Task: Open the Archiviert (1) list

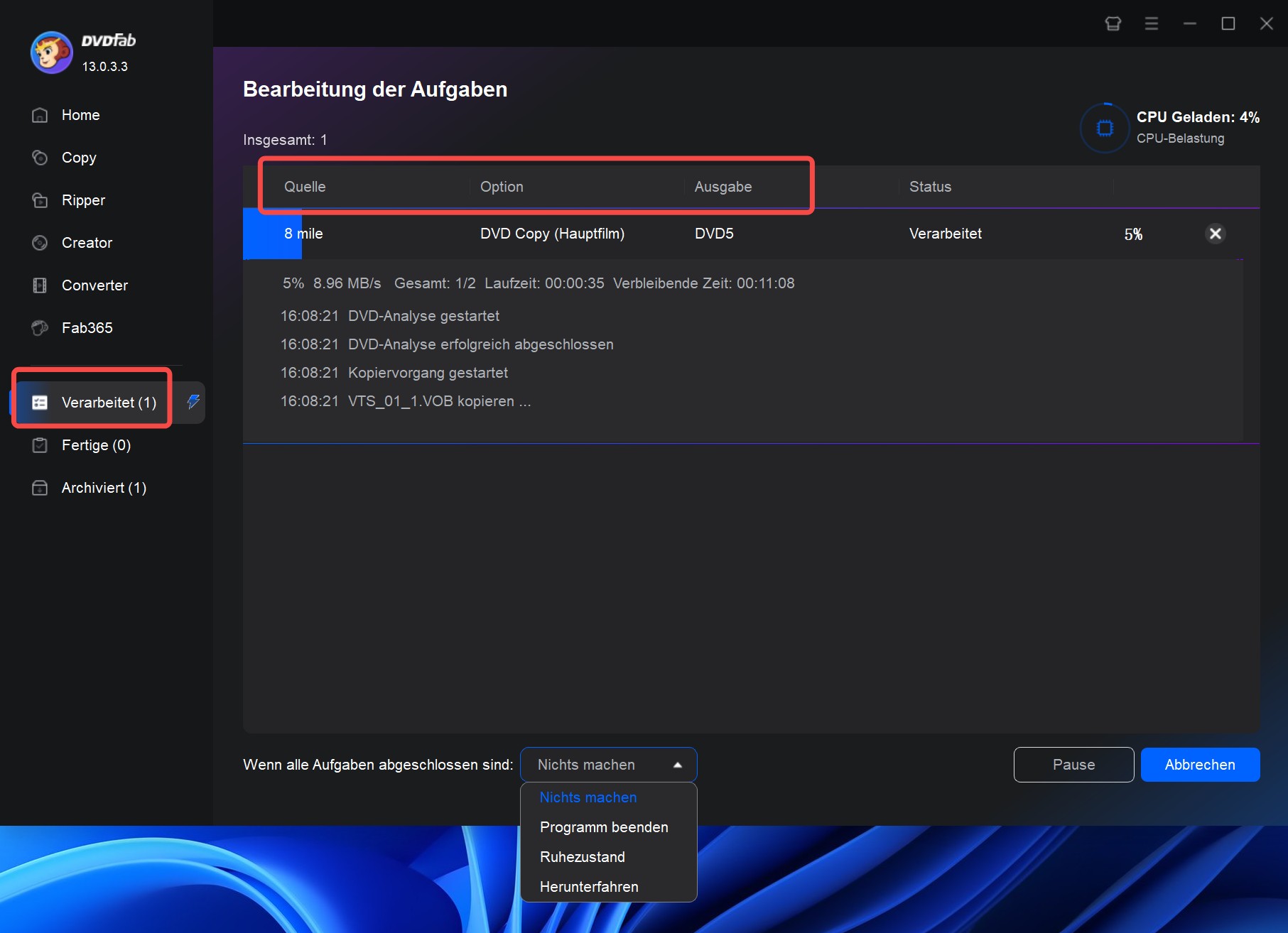Action: point(104,488)
